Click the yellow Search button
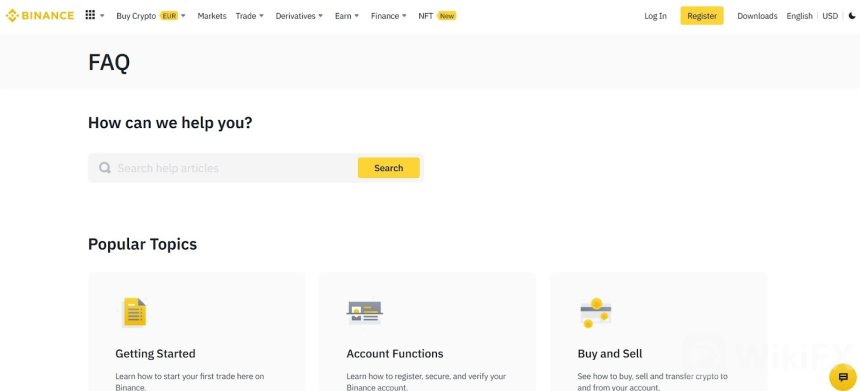860x391 pixels. coord(389,168)
